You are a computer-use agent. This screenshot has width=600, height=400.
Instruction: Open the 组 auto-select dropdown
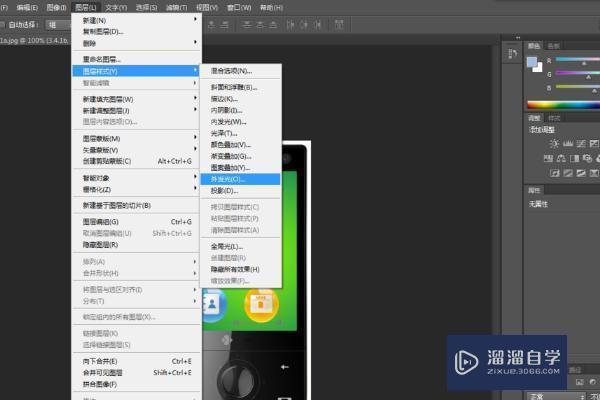pos(58,25)
